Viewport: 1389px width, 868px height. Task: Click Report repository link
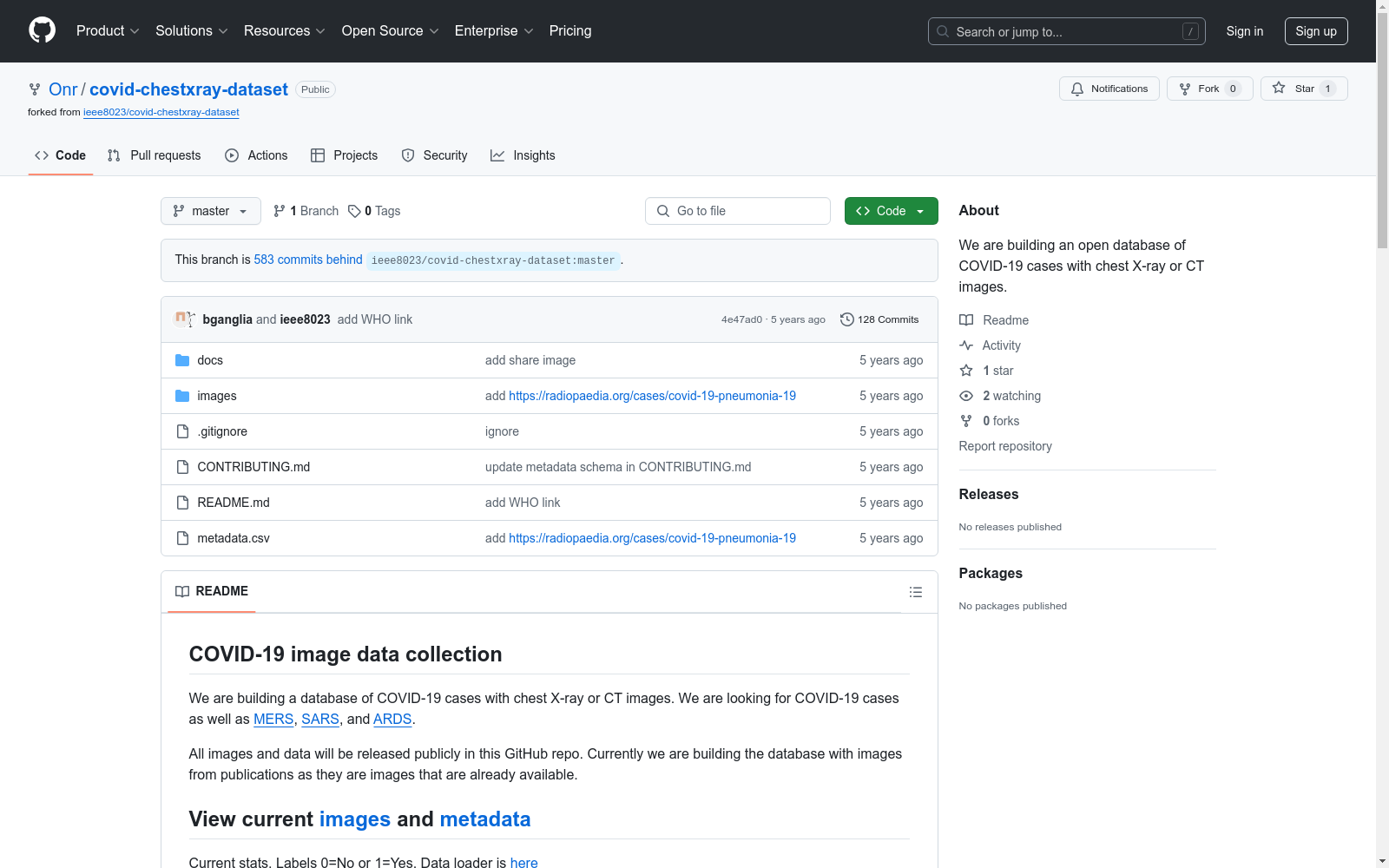click(1005, 446)
